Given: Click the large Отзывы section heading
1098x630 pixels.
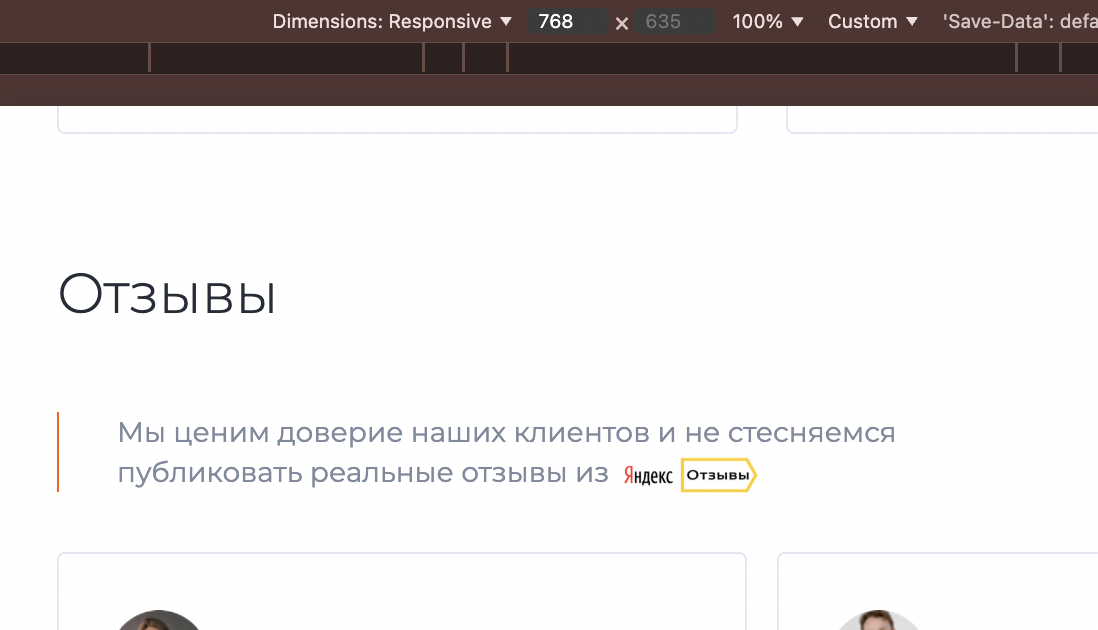Looking at the screenshot, I should pos(167,296).
